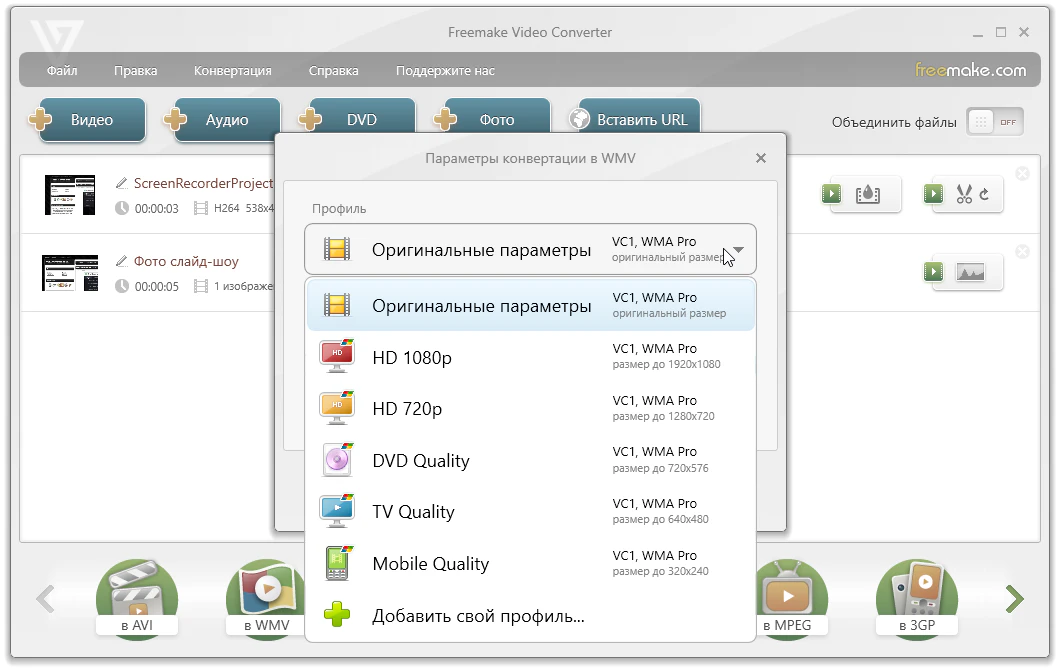Click the Фото слайд-шоу thumbnail
The height and width of the screenshot is (670, 1060).
tap(70, 273)
